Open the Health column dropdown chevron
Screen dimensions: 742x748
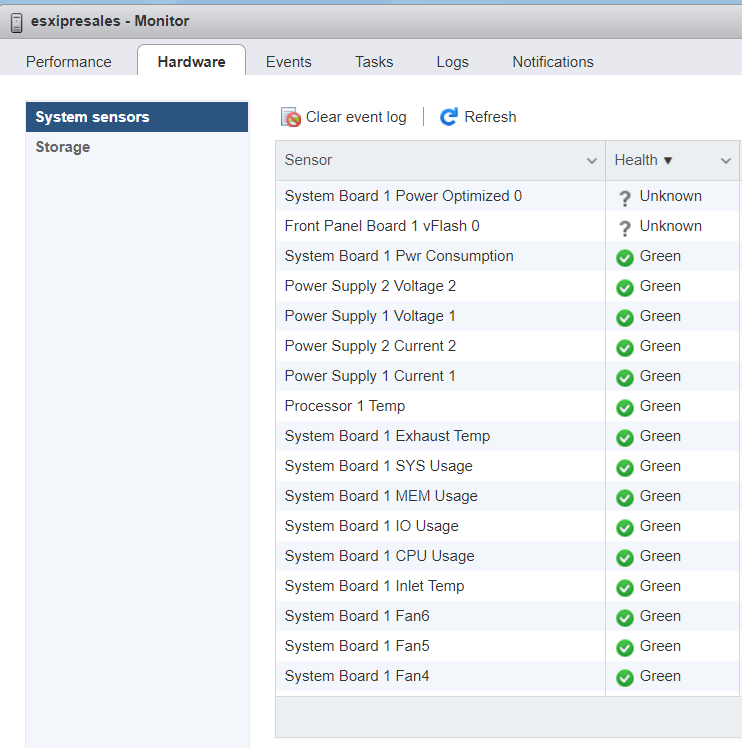(725, 161)
